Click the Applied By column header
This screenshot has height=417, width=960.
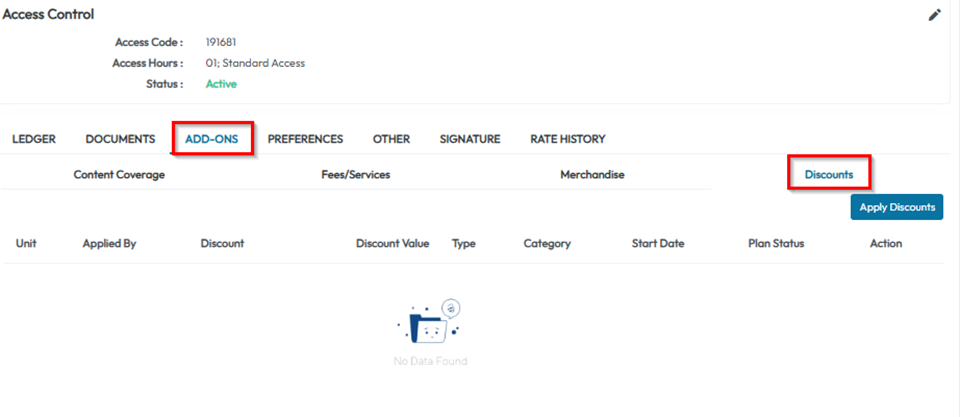tap(109, 243)
